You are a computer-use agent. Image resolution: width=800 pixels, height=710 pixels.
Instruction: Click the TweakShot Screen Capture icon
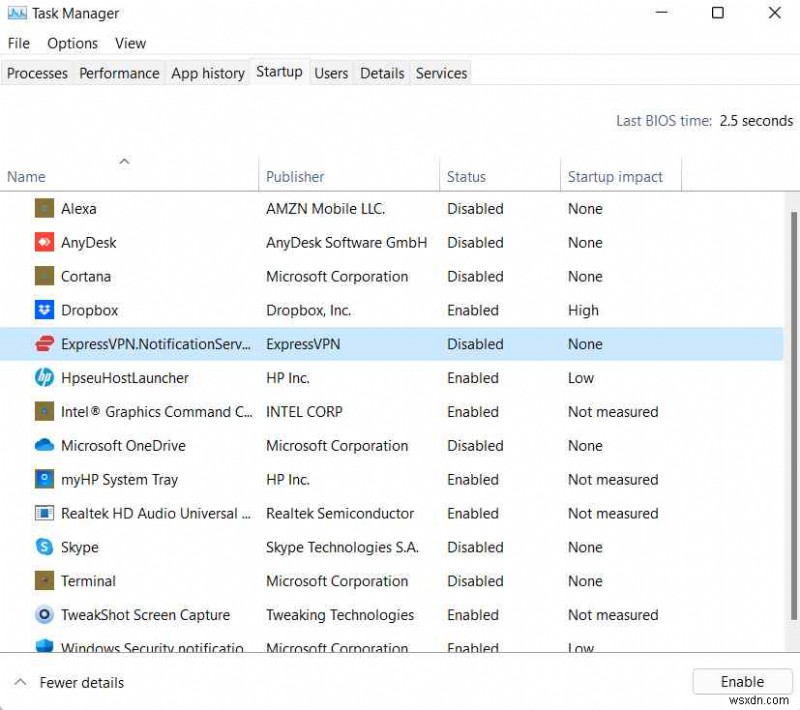click(x=44, y=615)
